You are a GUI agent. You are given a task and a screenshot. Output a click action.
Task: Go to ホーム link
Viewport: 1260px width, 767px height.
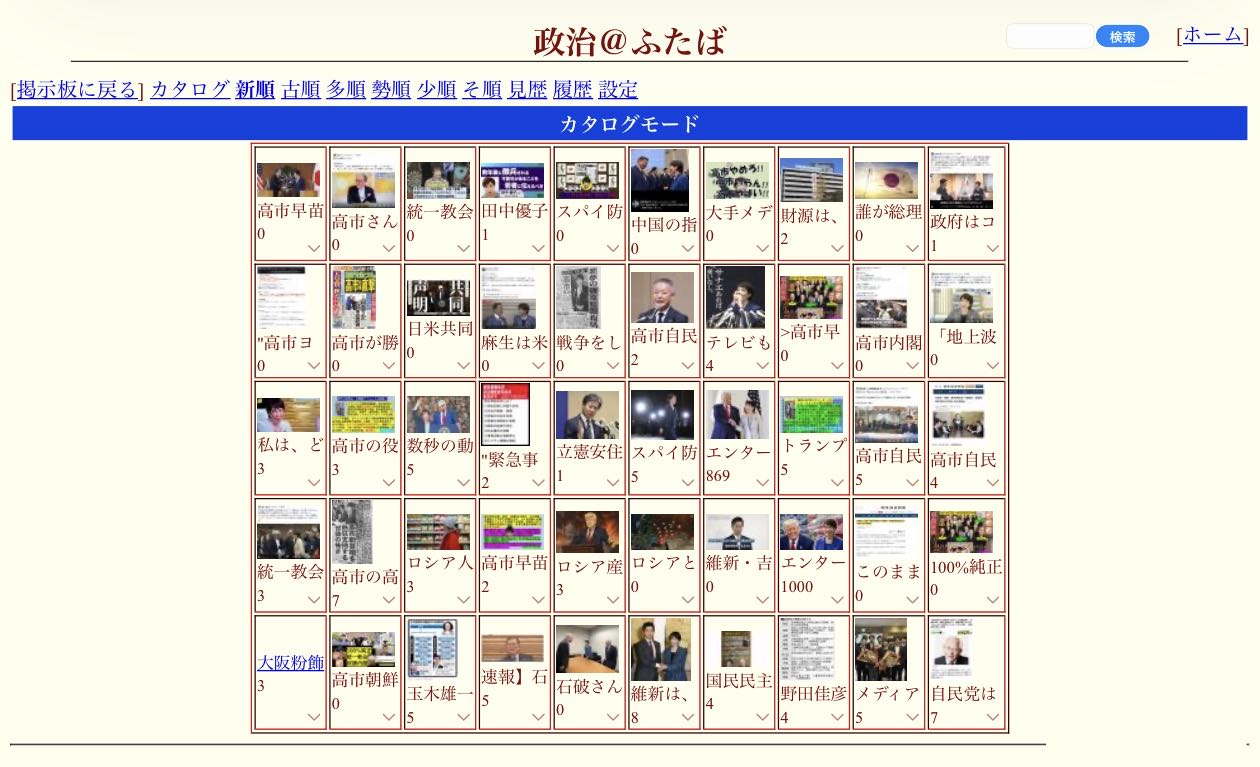point(1212,35)
